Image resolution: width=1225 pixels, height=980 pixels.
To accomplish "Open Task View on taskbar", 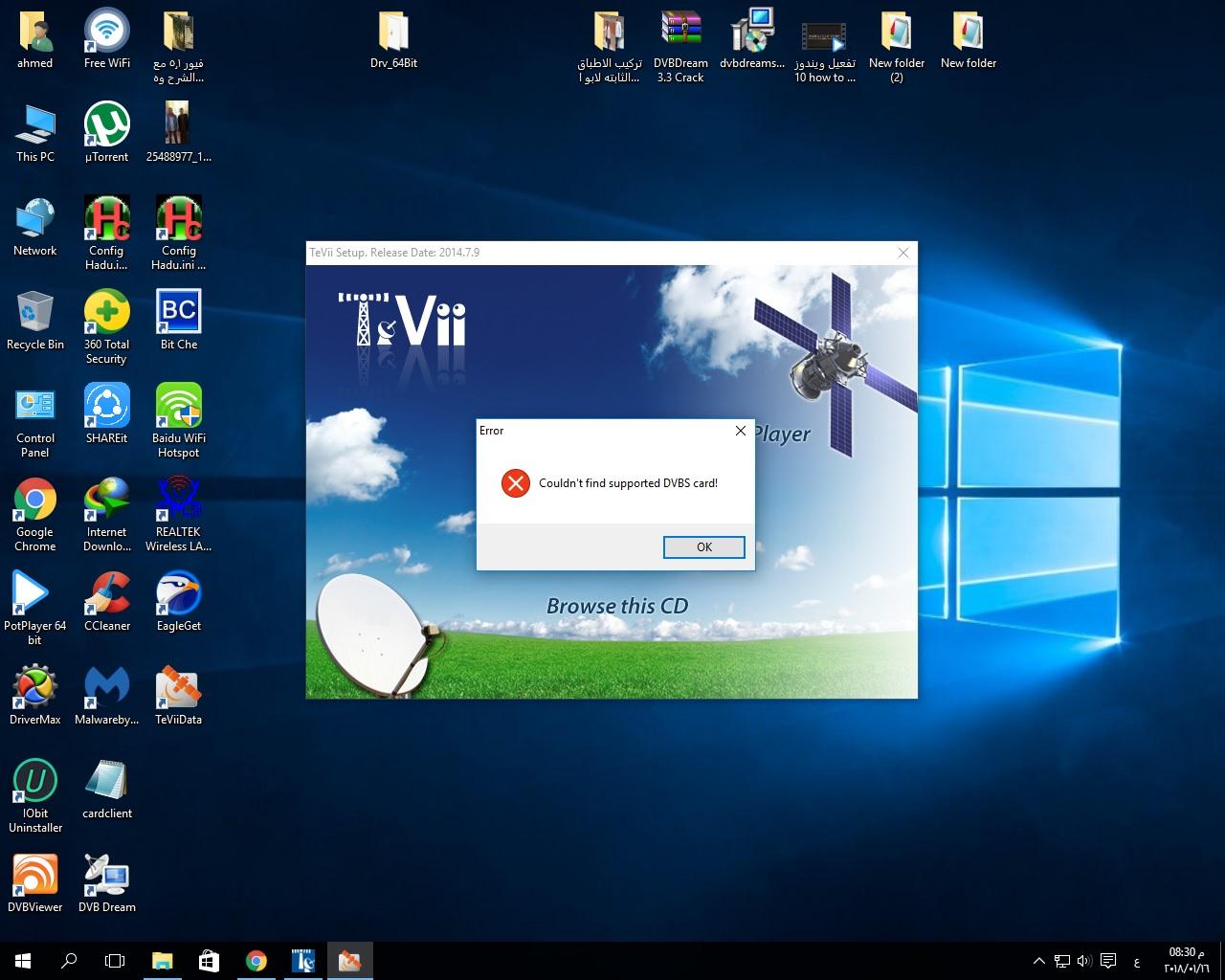I will click(x=115, y=961).
